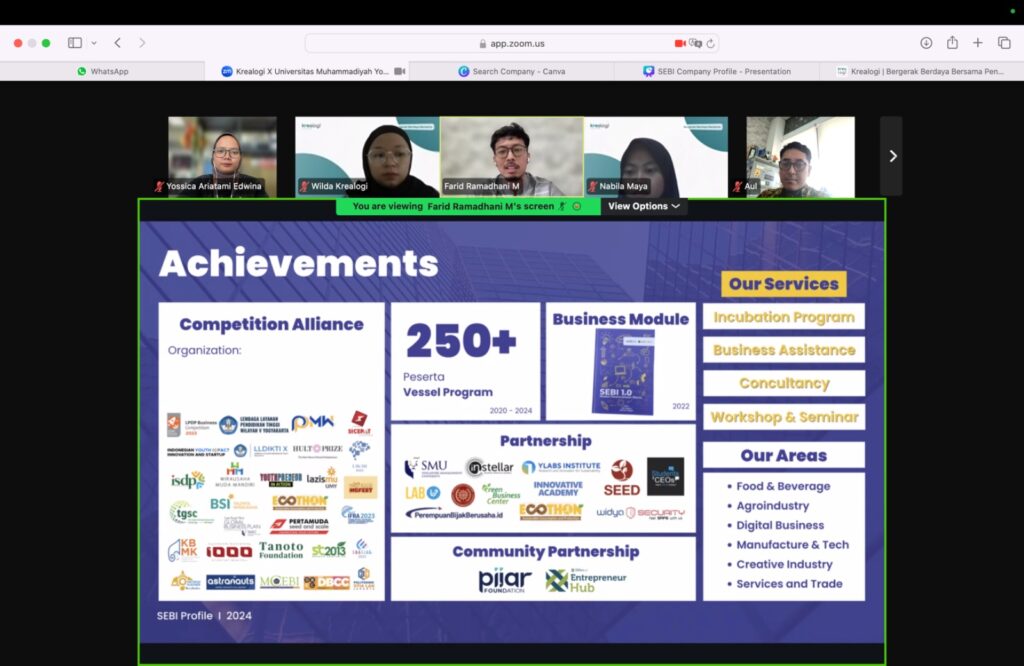Screen dimensions: 1024x666
Task: Click the 'Agroindustry' bullet
Action: [773, 506]
